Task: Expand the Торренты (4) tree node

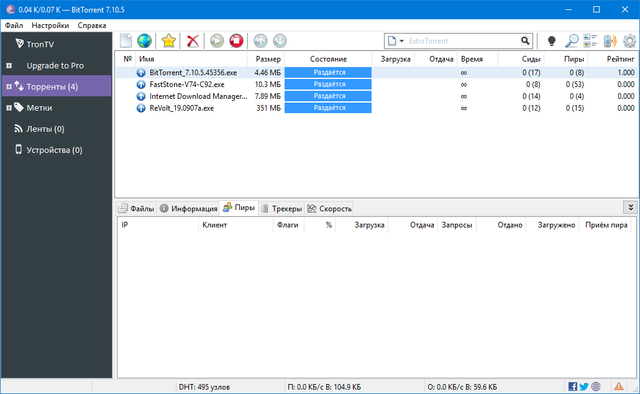Action: 9,87
